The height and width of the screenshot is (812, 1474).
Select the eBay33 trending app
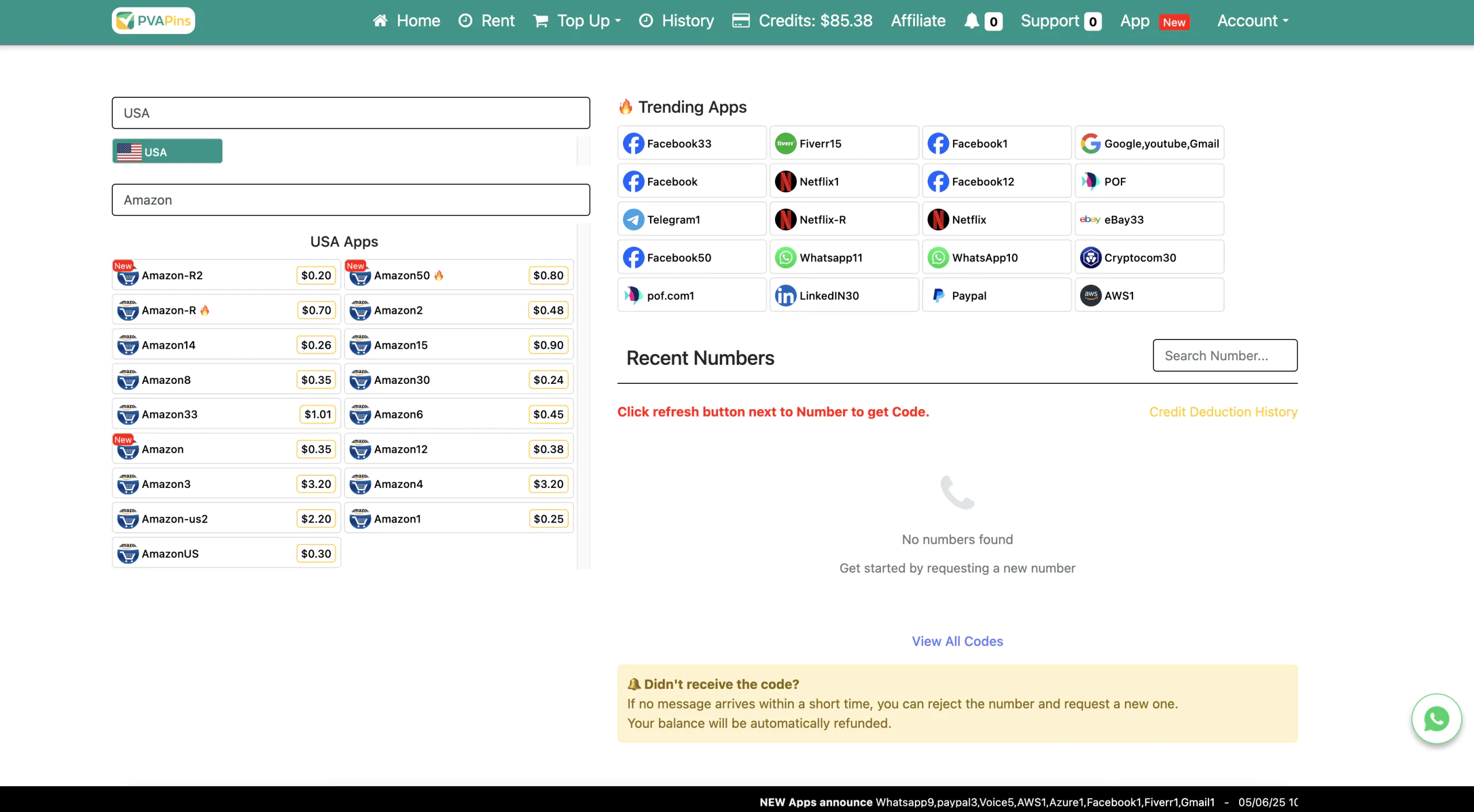(1149, 219)
